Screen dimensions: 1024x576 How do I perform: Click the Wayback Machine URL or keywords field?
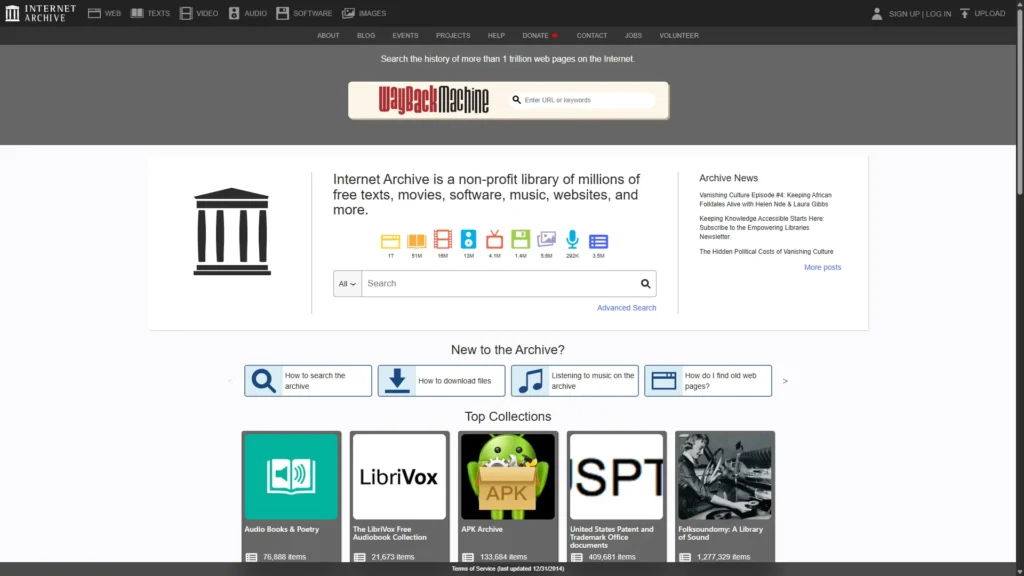pos(583,100)
